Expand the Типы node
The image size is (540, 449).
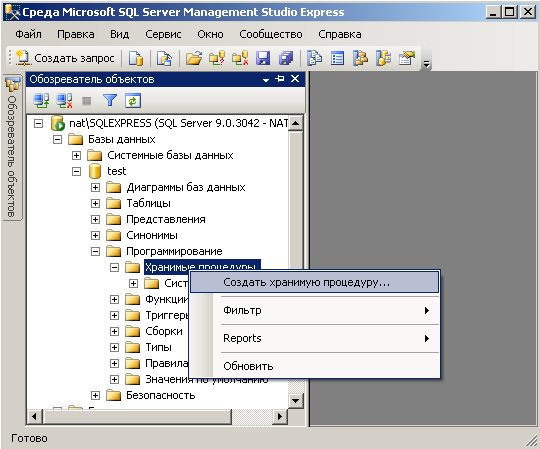point(114,347)
